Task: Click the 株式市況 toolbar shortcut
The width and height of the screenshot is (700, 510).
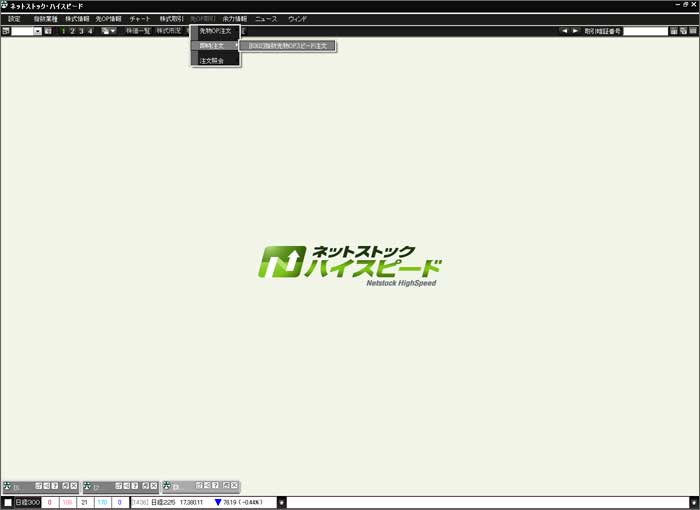Action: pos(169,31)
